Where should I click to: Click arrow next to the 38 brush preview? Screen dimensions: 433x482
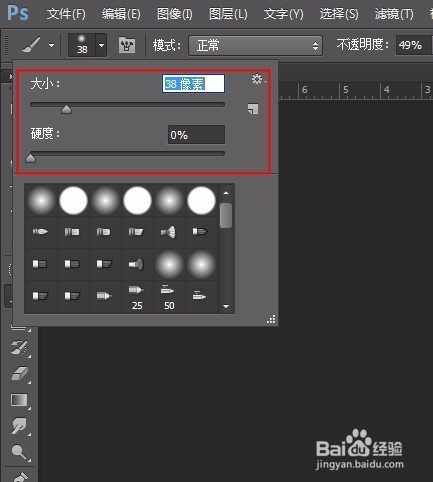101,45
